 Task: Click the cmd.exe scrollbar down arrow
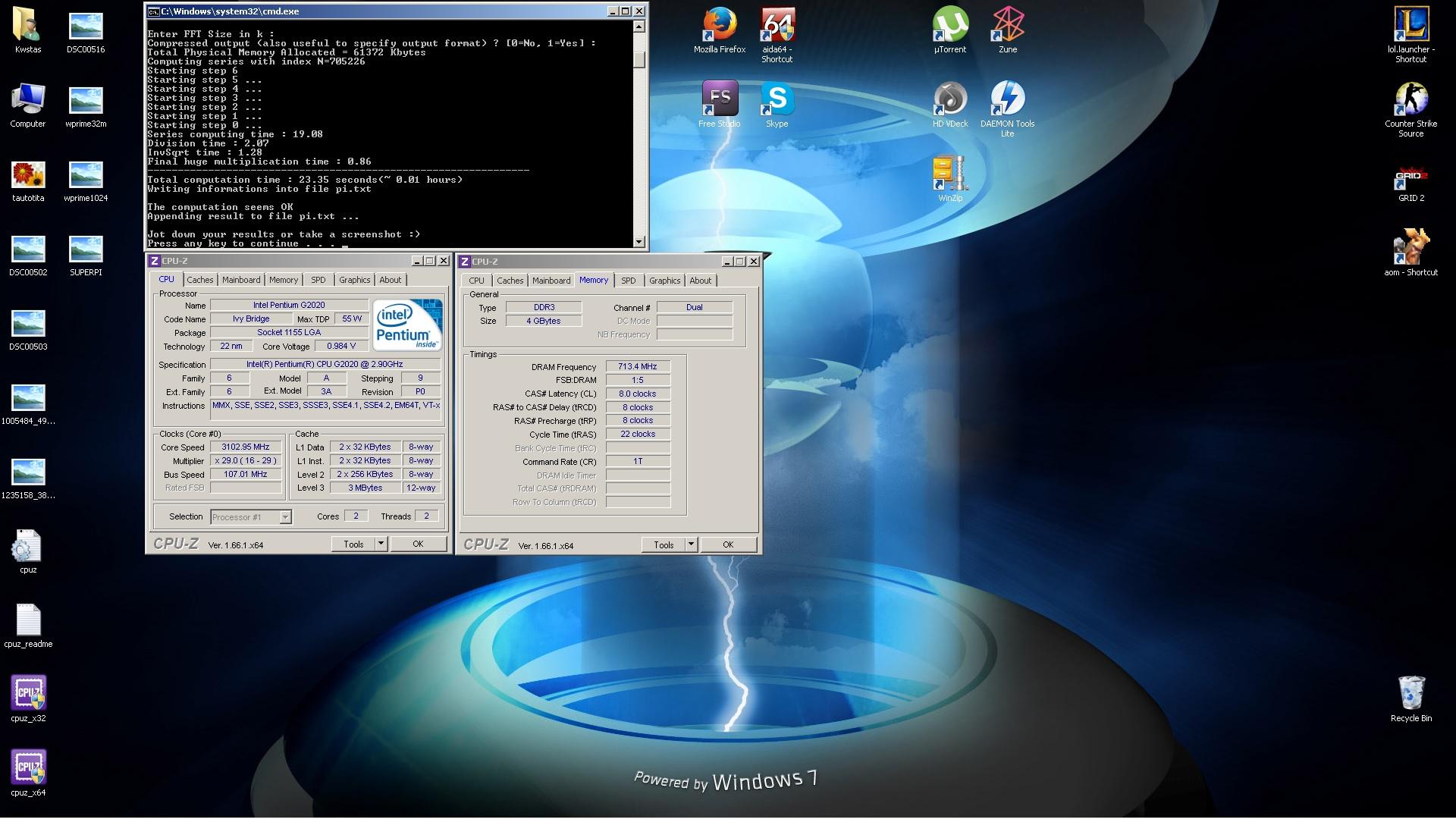[639, 242]
